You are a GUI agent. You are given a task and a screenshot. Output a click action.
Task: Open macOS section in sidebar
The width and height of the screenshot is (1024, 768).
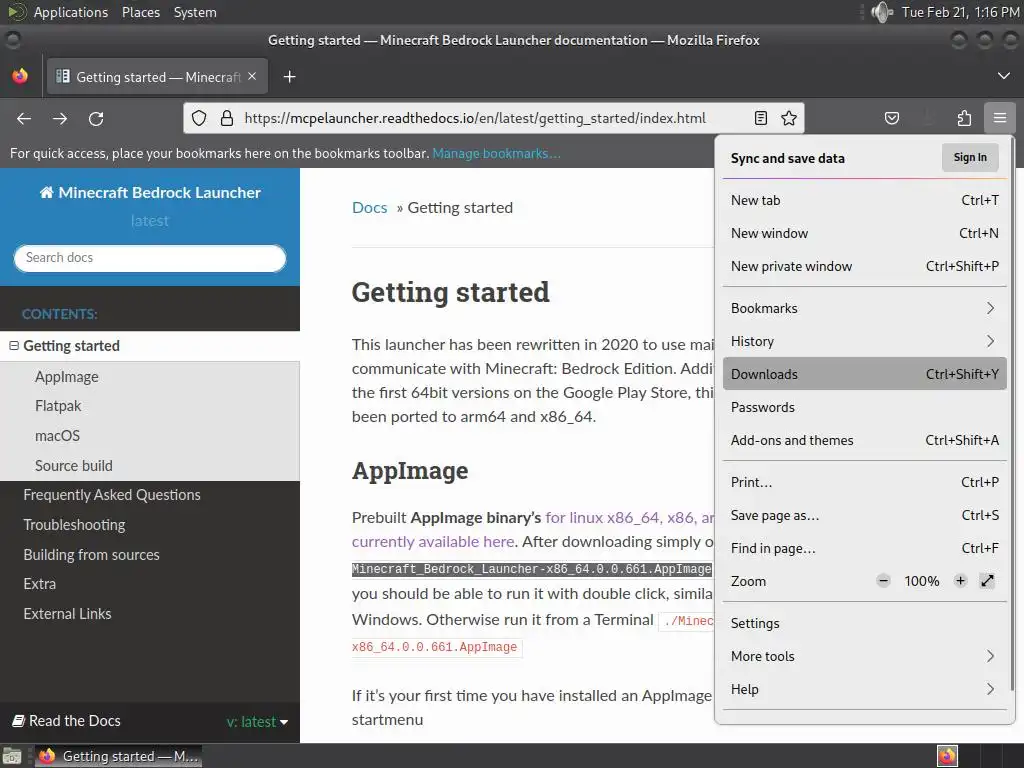tap(57, 436)
